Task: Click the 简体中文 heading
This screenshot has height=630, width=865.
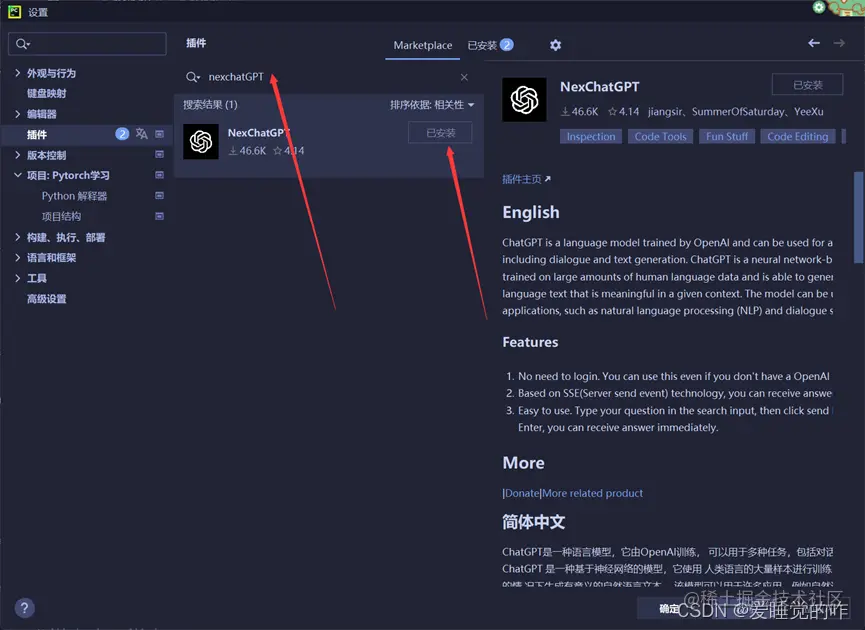Action: click(533, 522)
